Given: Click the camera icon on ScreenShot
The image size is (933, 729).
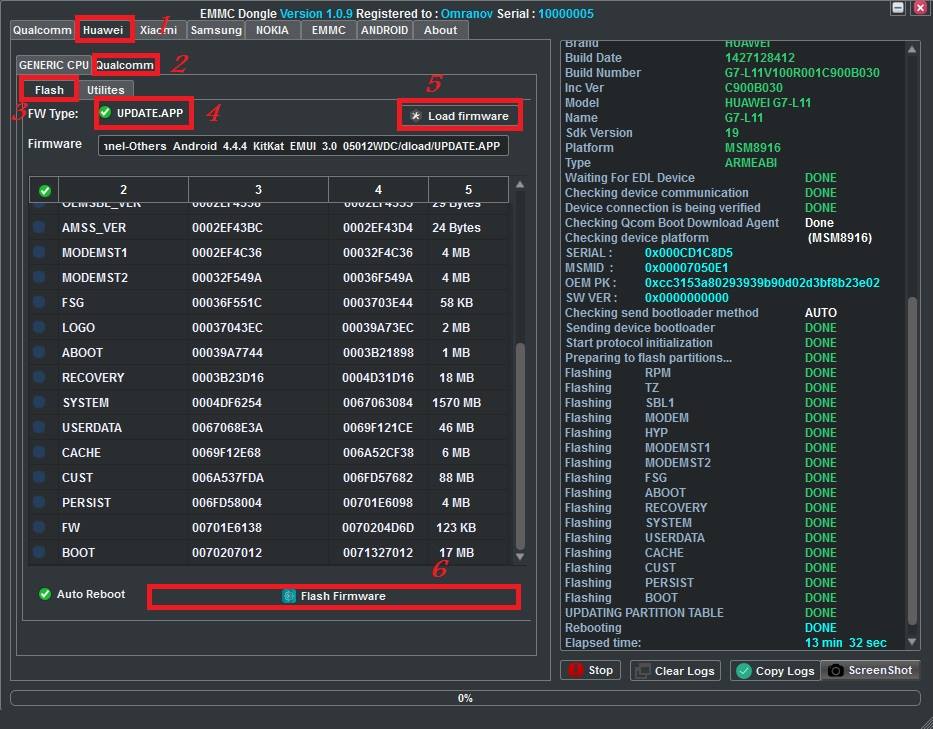Looking at the screenshot, I should 835,671.
